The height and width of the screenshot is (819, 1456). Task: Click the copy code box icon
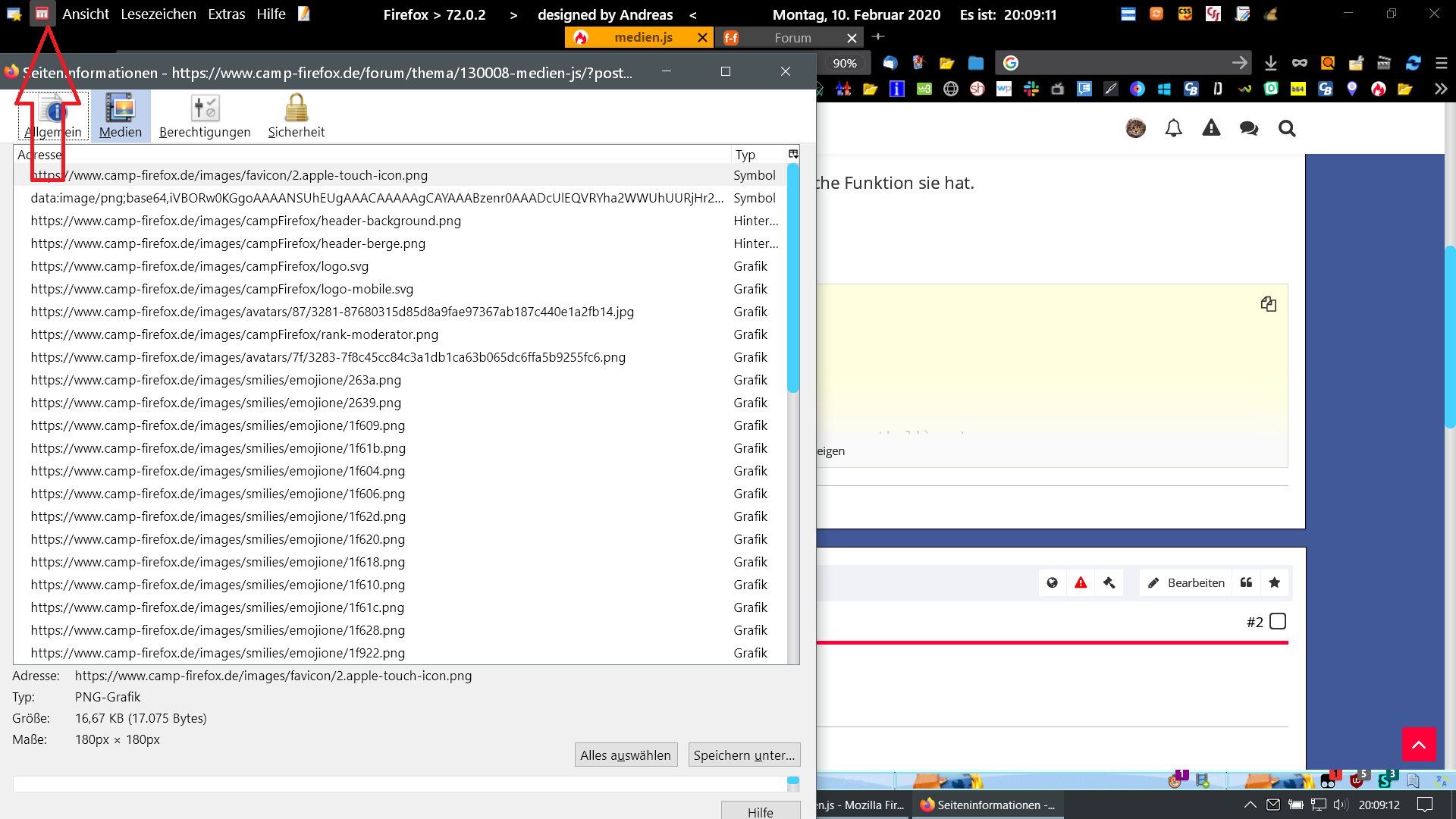coord(1269,304)
